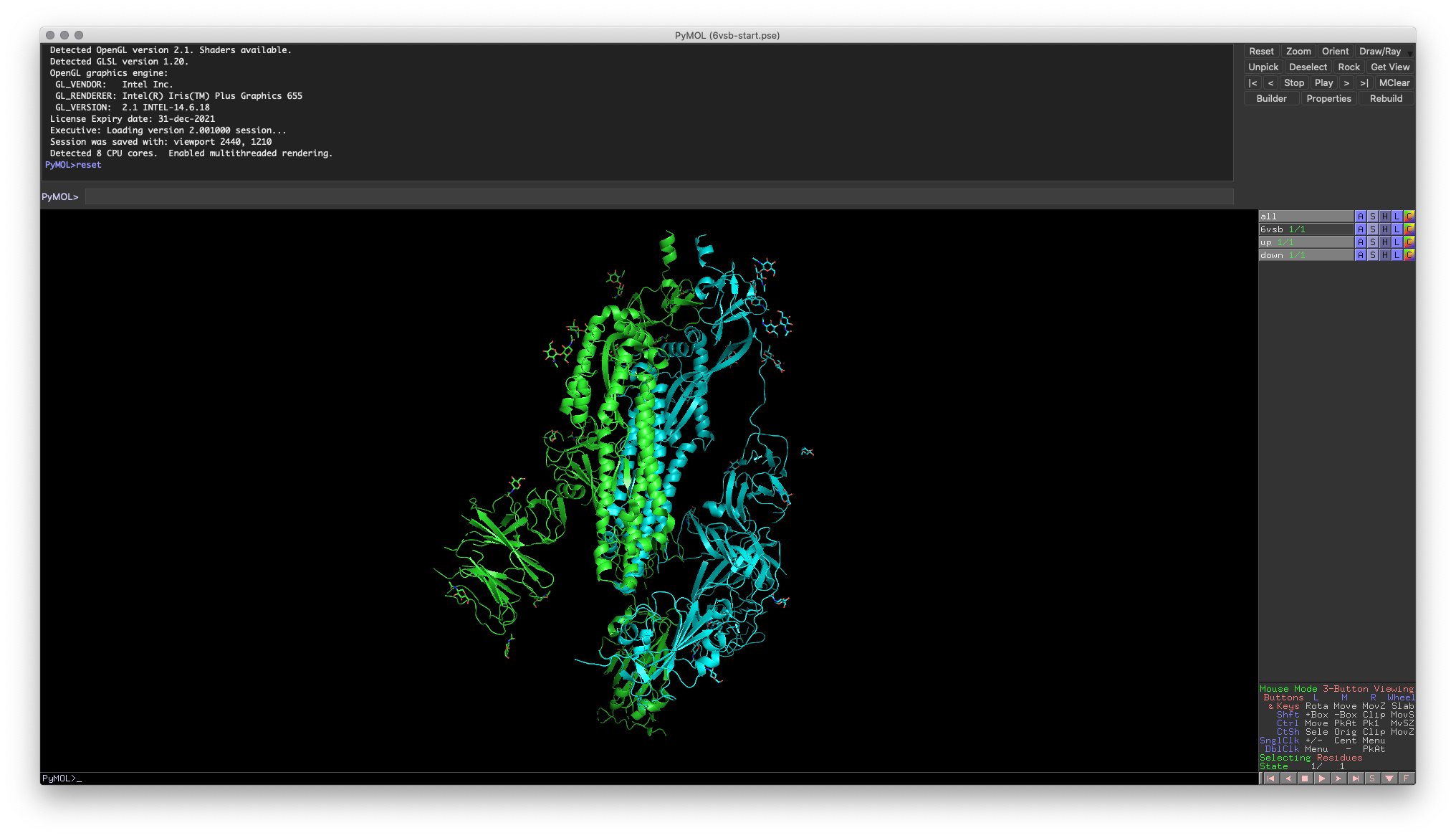This screenshot has height=838, width=1456.
Task: Click the macOS green window zoom button
Action: 79,35
